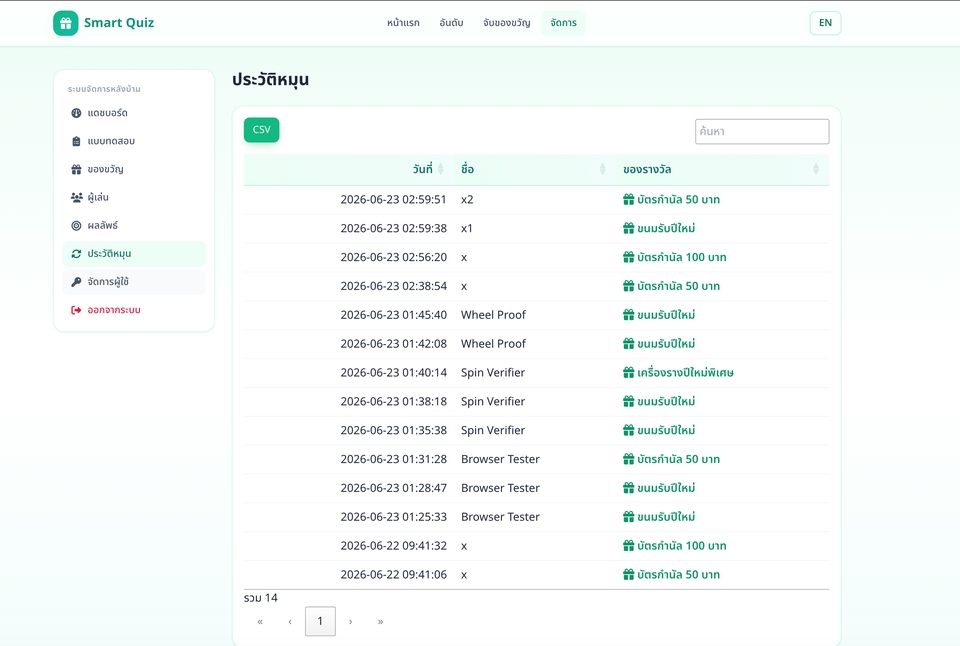This screenshot has width=960, height=646.
Task: Click the รวม 14 total text
Action: (x=261, y=598)
